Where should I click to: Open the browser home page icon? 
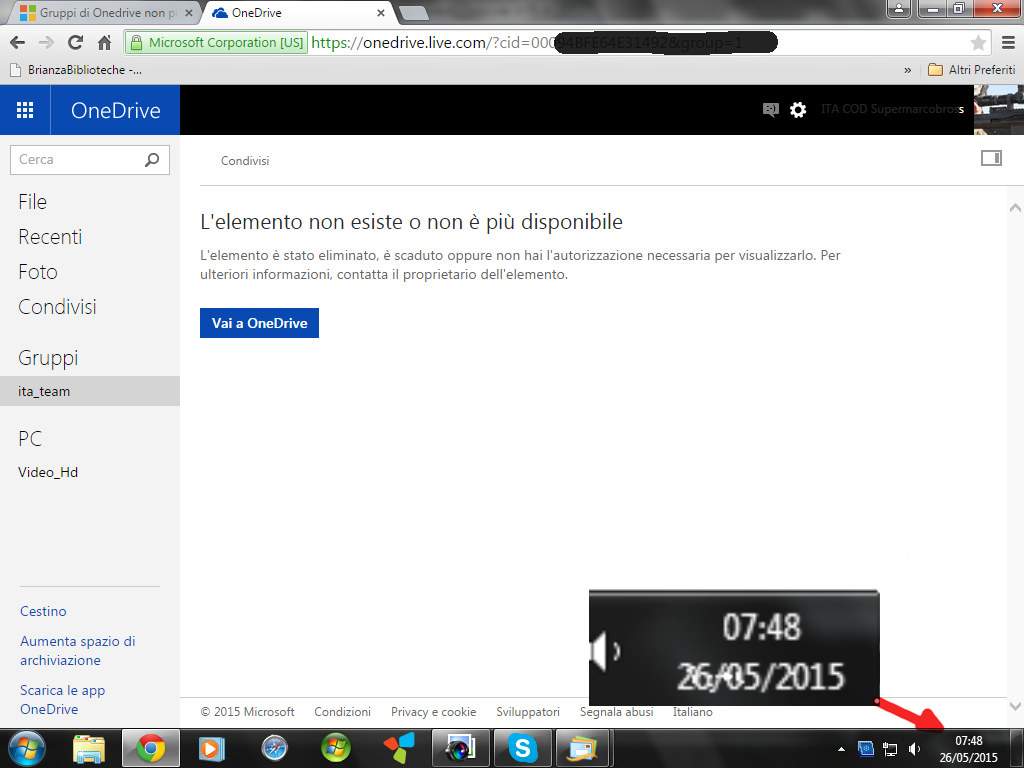click(104, 43)
